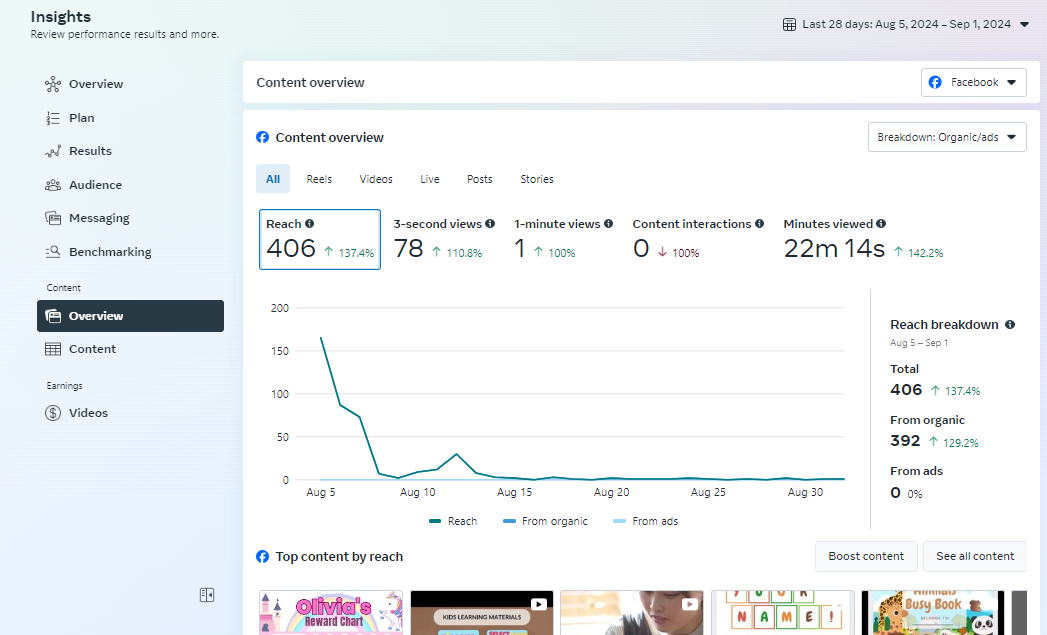Screen dimensions: 1047x635
Task: Click the Results sidebar label
Action: [90, 152]
